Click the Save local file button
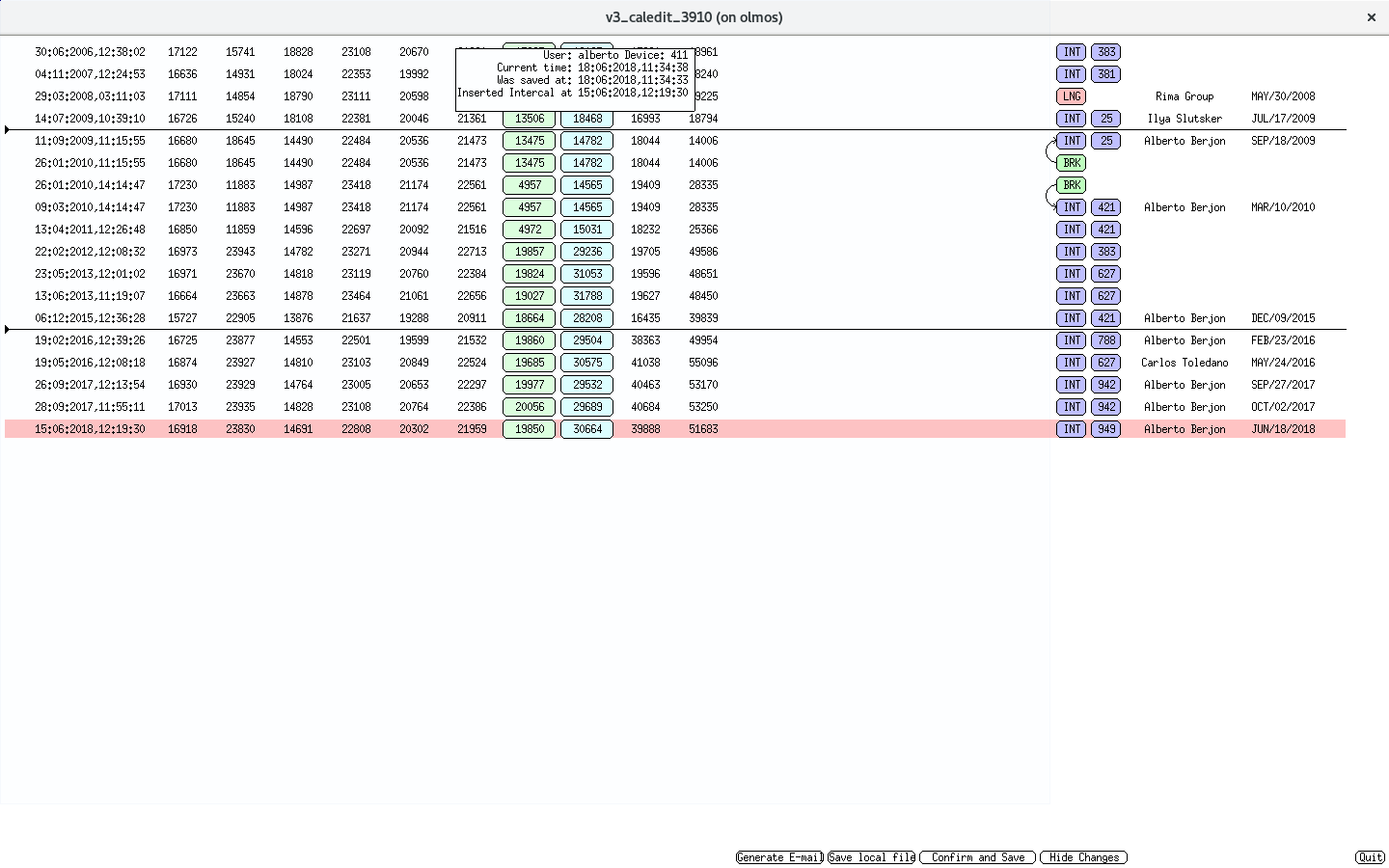The image size is (1389, 868). pos(872,857)
